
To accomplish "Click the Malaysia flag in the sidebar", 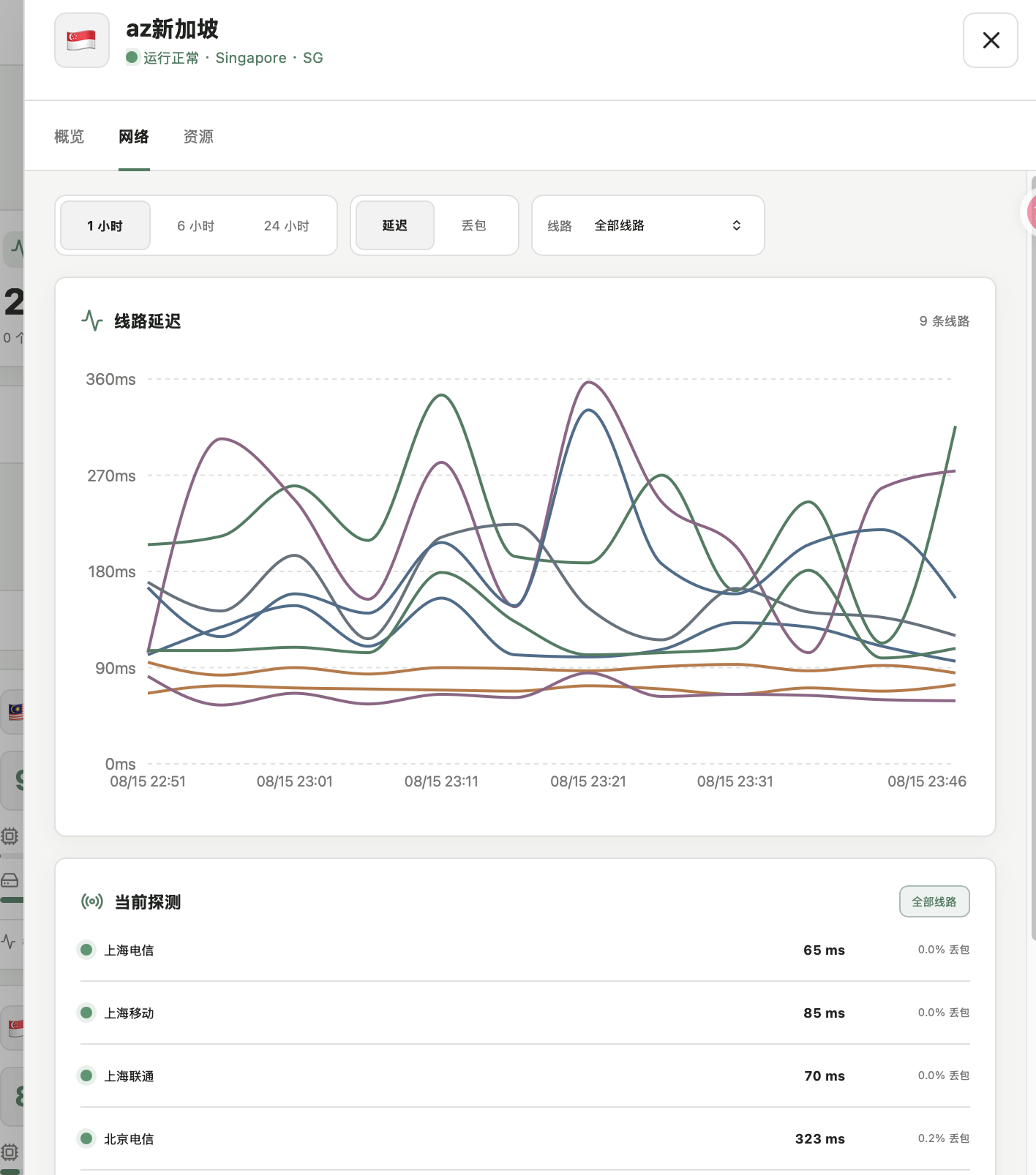I will tap(15, 710).
